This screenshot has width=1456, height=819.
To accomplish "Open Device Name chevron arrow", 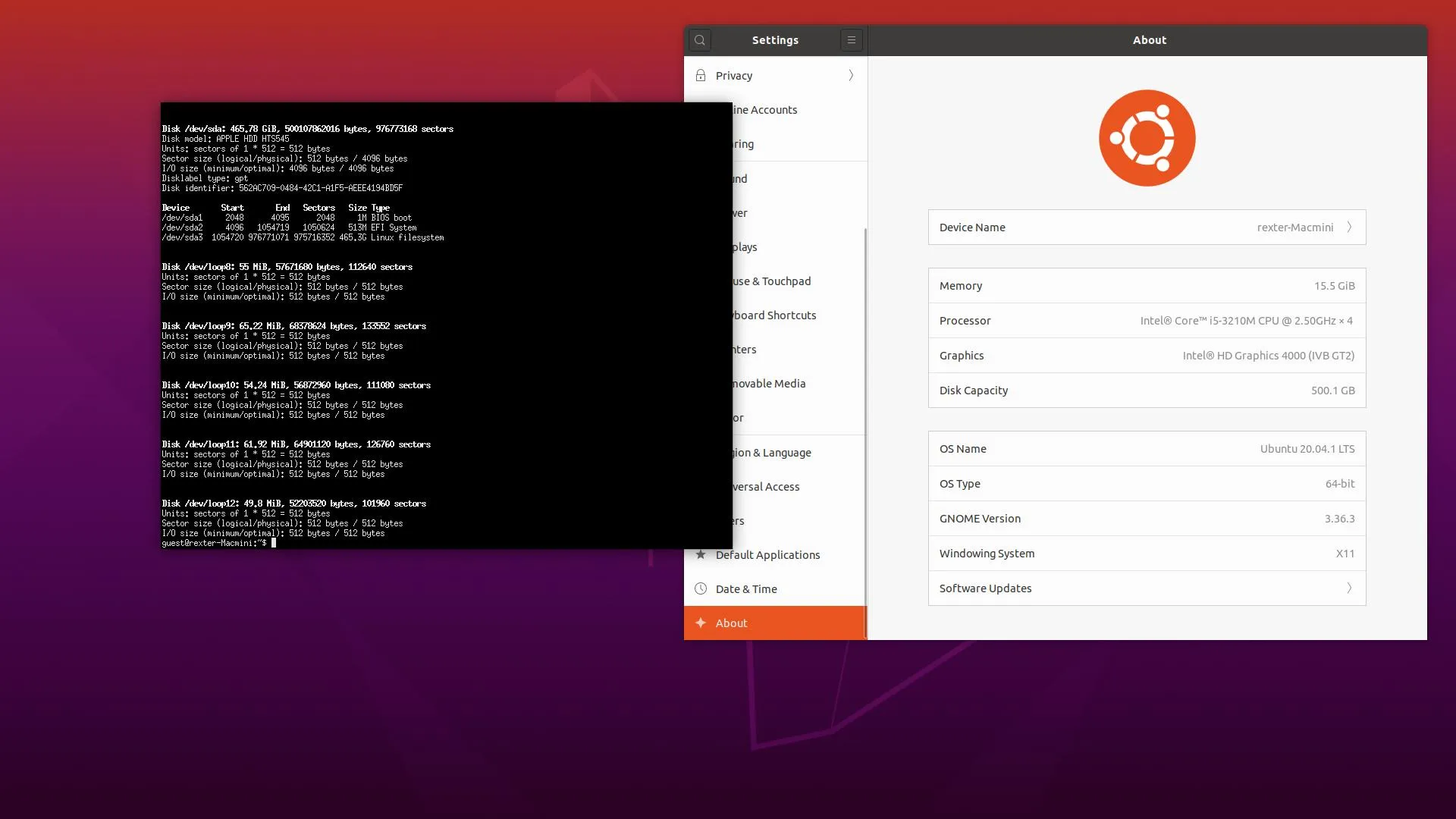I will [1349, 227].
